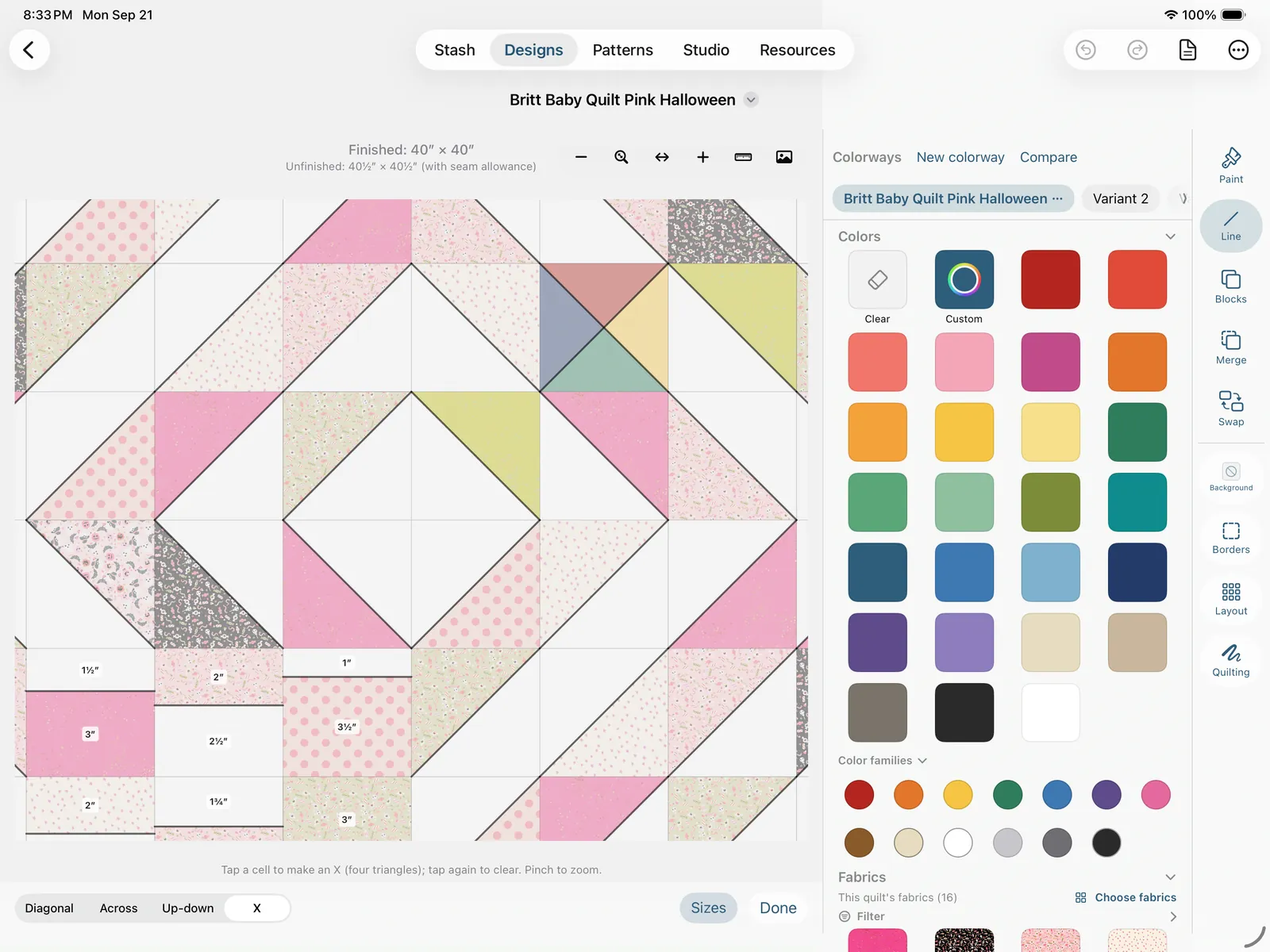
Task: Expand the quilt title dropdown
Action: coord(751,100)
